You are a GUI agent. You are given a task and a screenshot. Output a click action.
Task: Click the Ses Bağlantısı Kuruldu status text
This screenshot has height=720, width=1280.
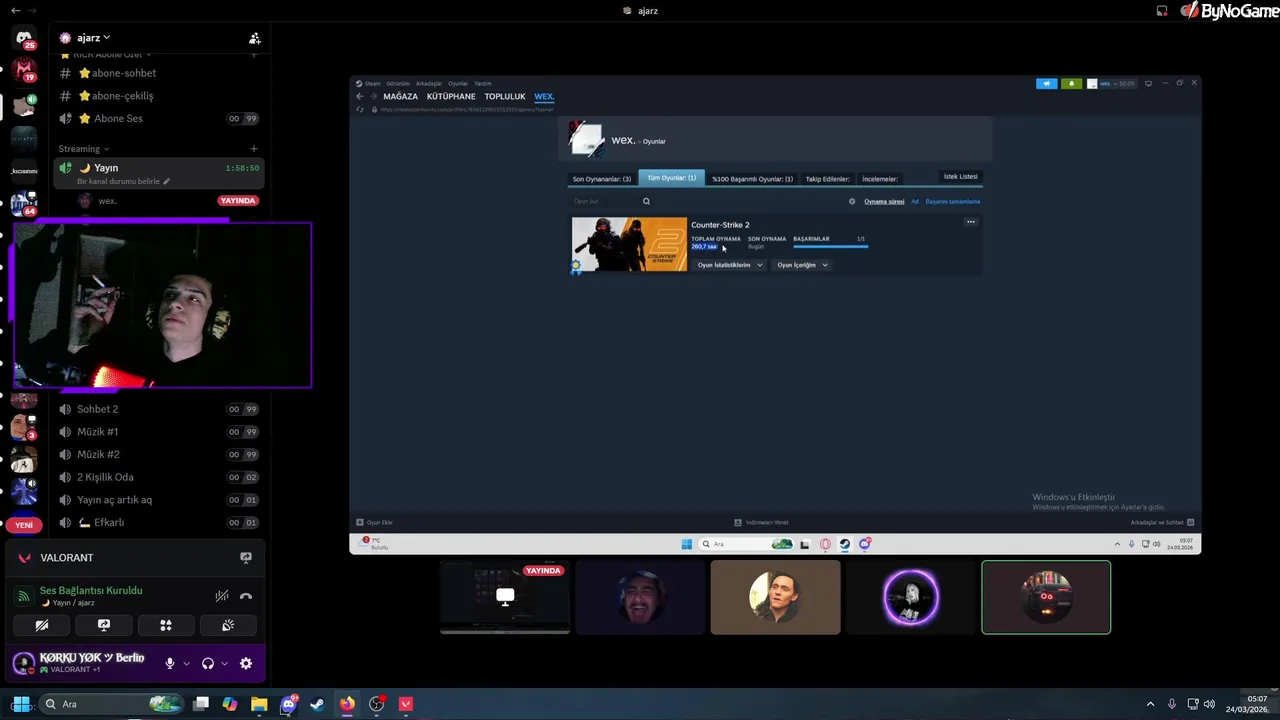point(91,590)
